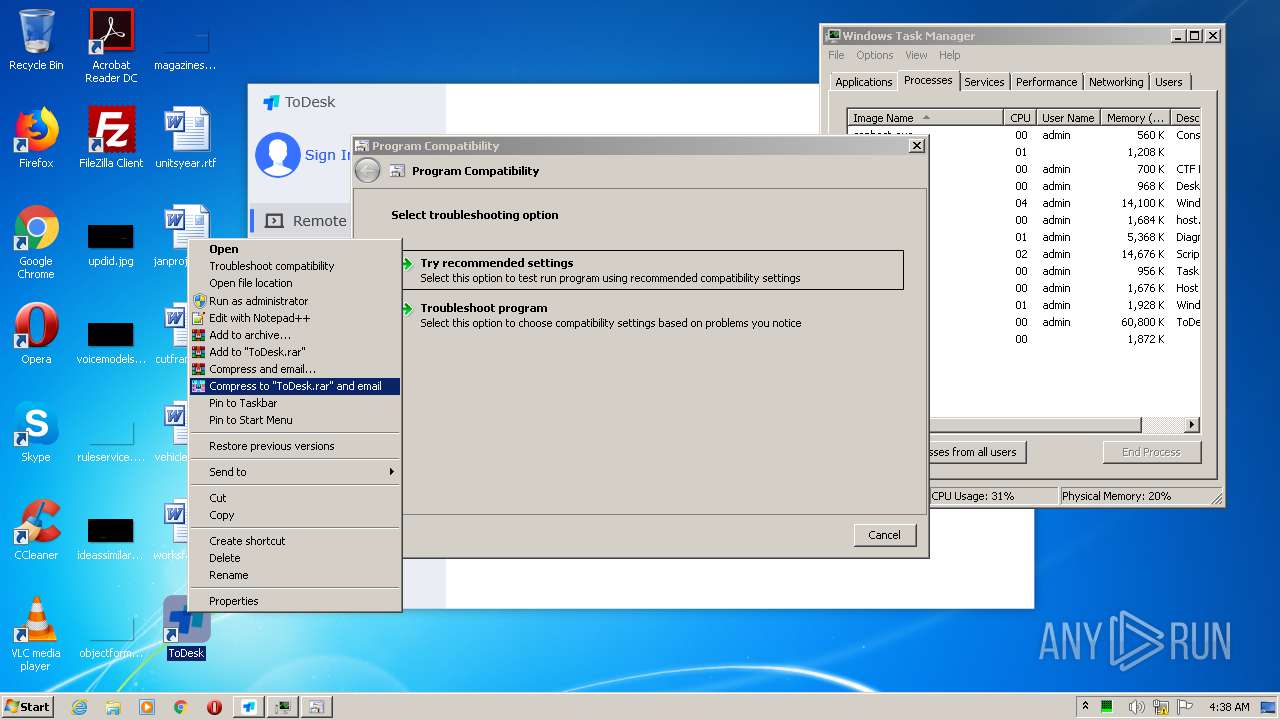Sort by Memory column in Task Manager
The height and width of the screenshot is (720, 1280).
coord(1135,118)
